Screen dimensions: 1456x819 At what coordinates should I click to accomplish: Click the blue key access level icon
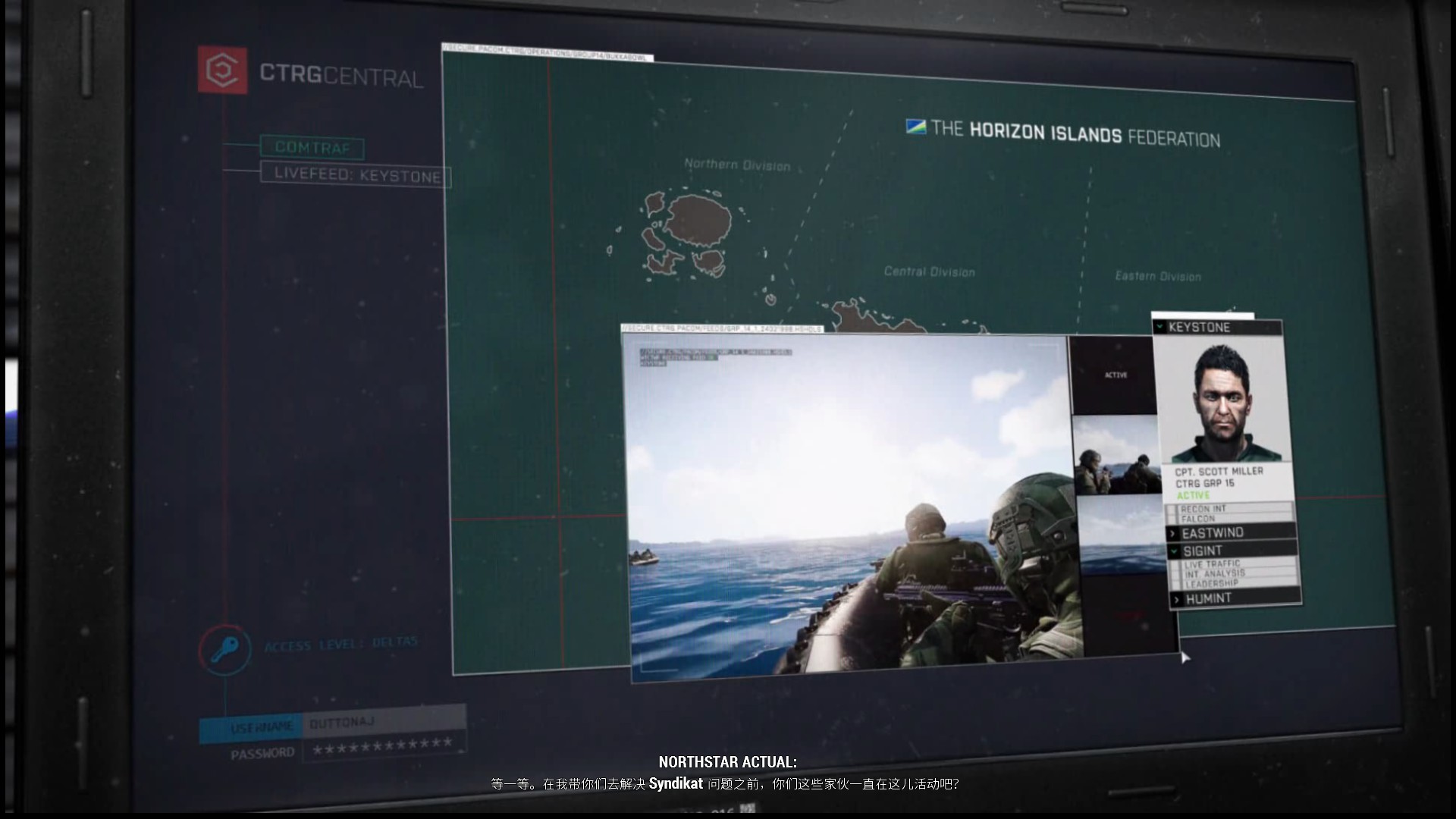[x=224, y=649]
